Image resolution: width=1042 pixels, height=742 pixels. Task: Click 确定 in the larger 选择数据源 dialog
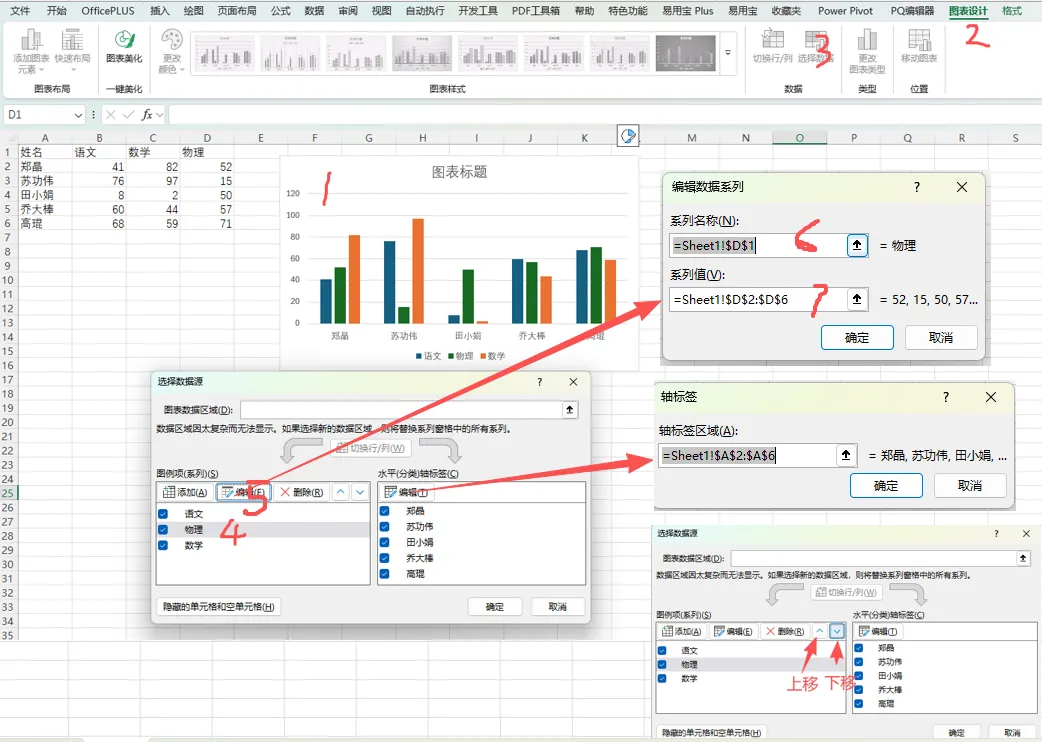494,606
